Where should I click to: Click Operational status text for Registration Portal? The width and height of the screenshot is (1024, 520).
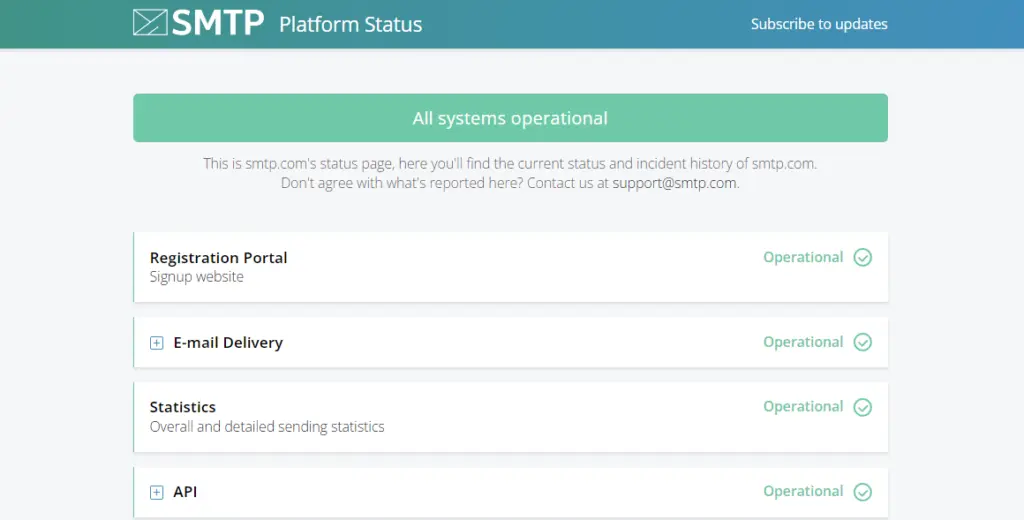[803, 258]
